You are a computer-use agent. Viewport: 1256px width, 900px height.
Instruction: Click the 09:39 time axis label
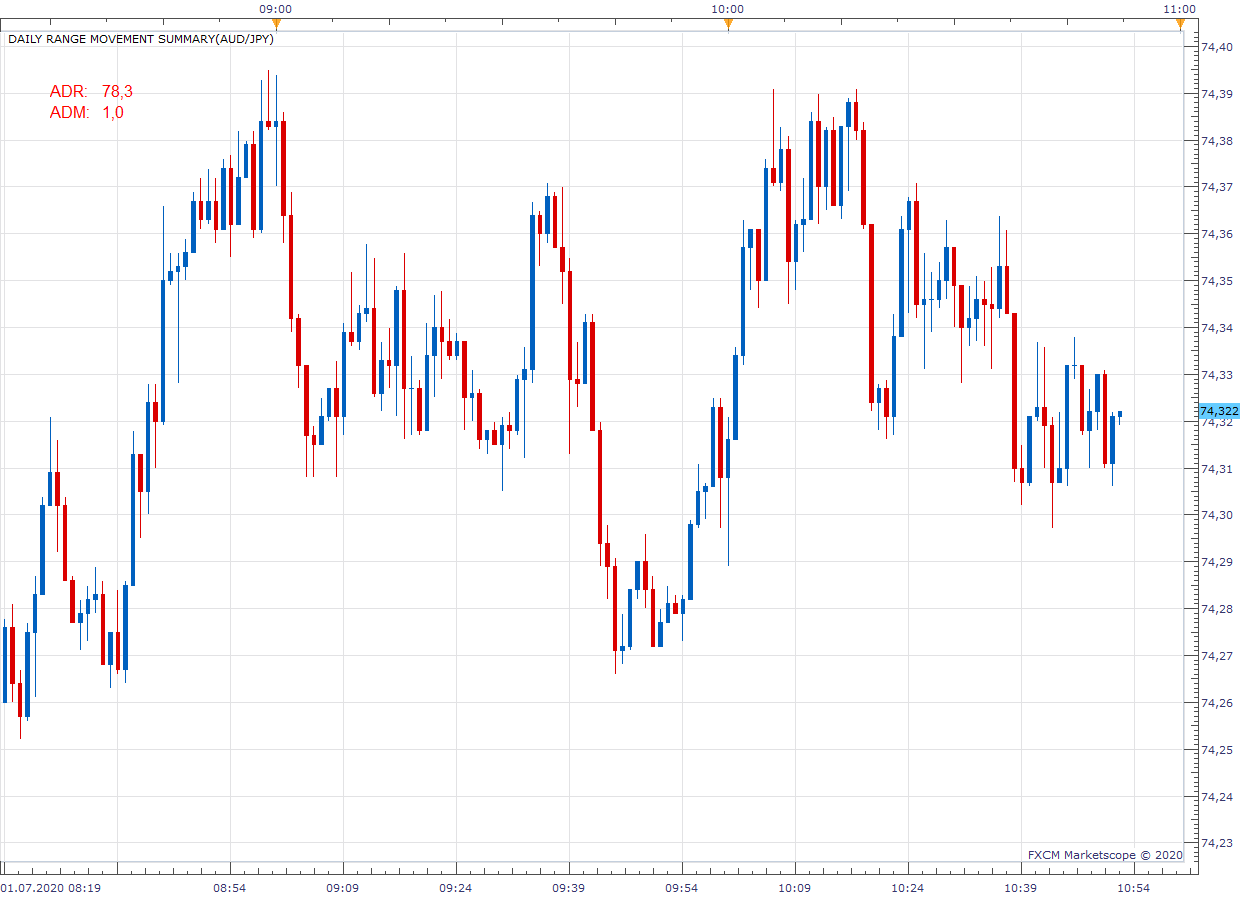tap(569, 887)
